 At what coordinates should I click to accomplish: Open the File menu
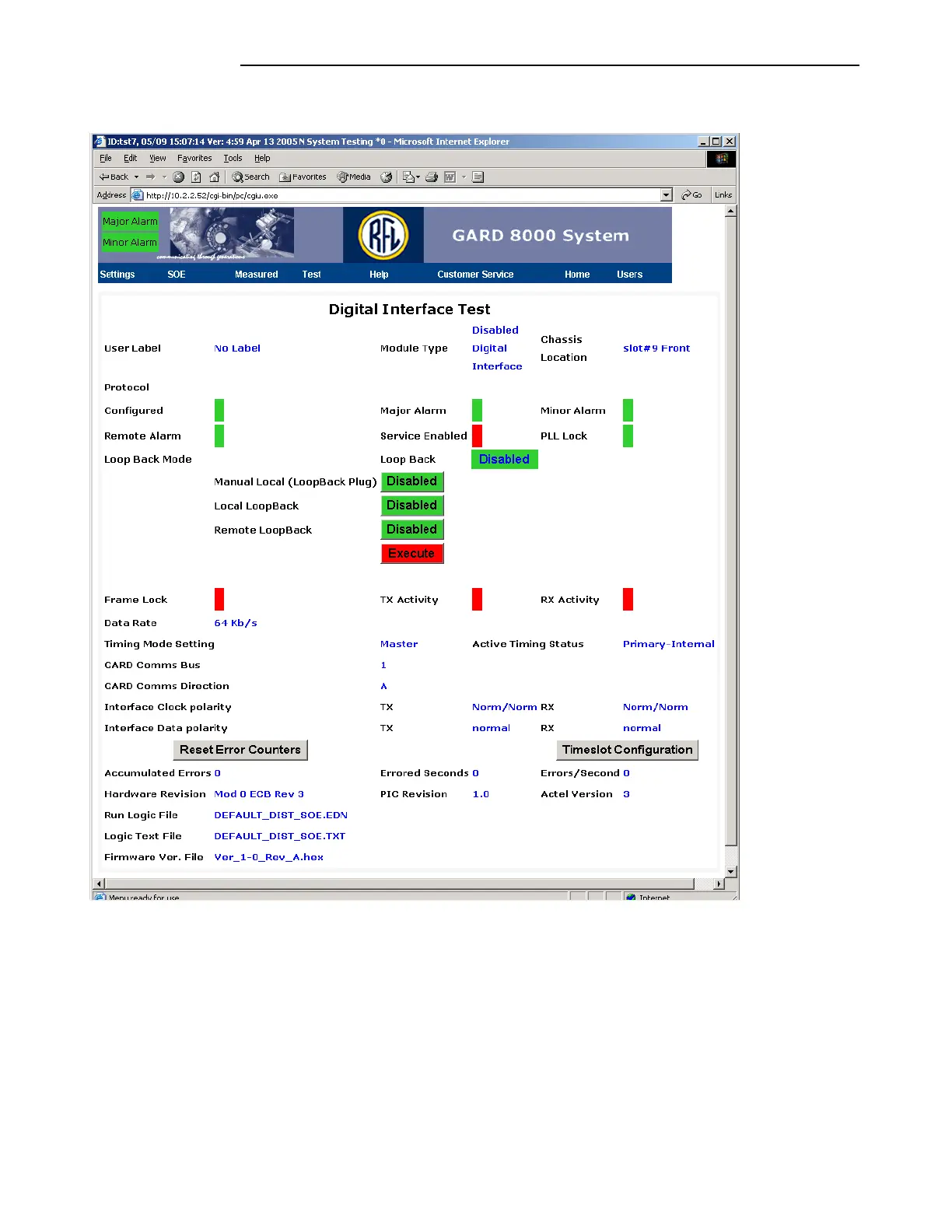pyautogui.click(x=106, y=158)
